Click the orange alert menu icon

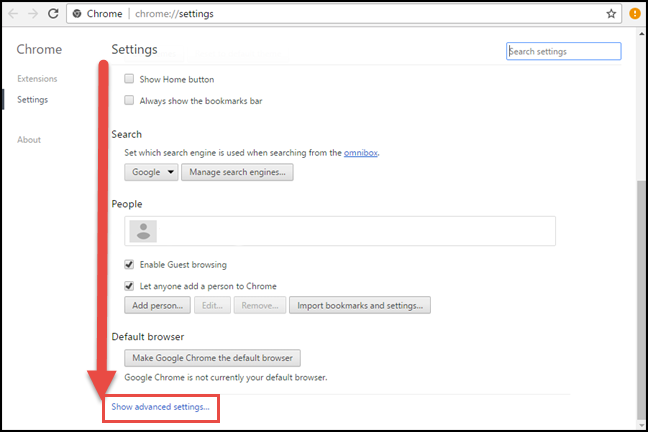[x=635, y=14]
